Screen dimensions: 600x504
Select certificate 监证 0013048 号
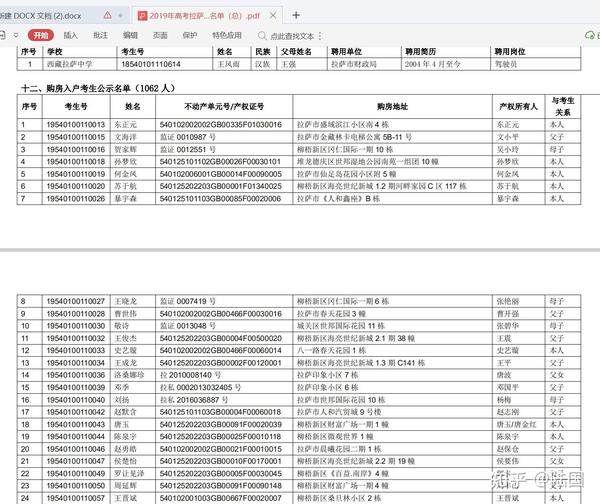(x=188, y=326)
